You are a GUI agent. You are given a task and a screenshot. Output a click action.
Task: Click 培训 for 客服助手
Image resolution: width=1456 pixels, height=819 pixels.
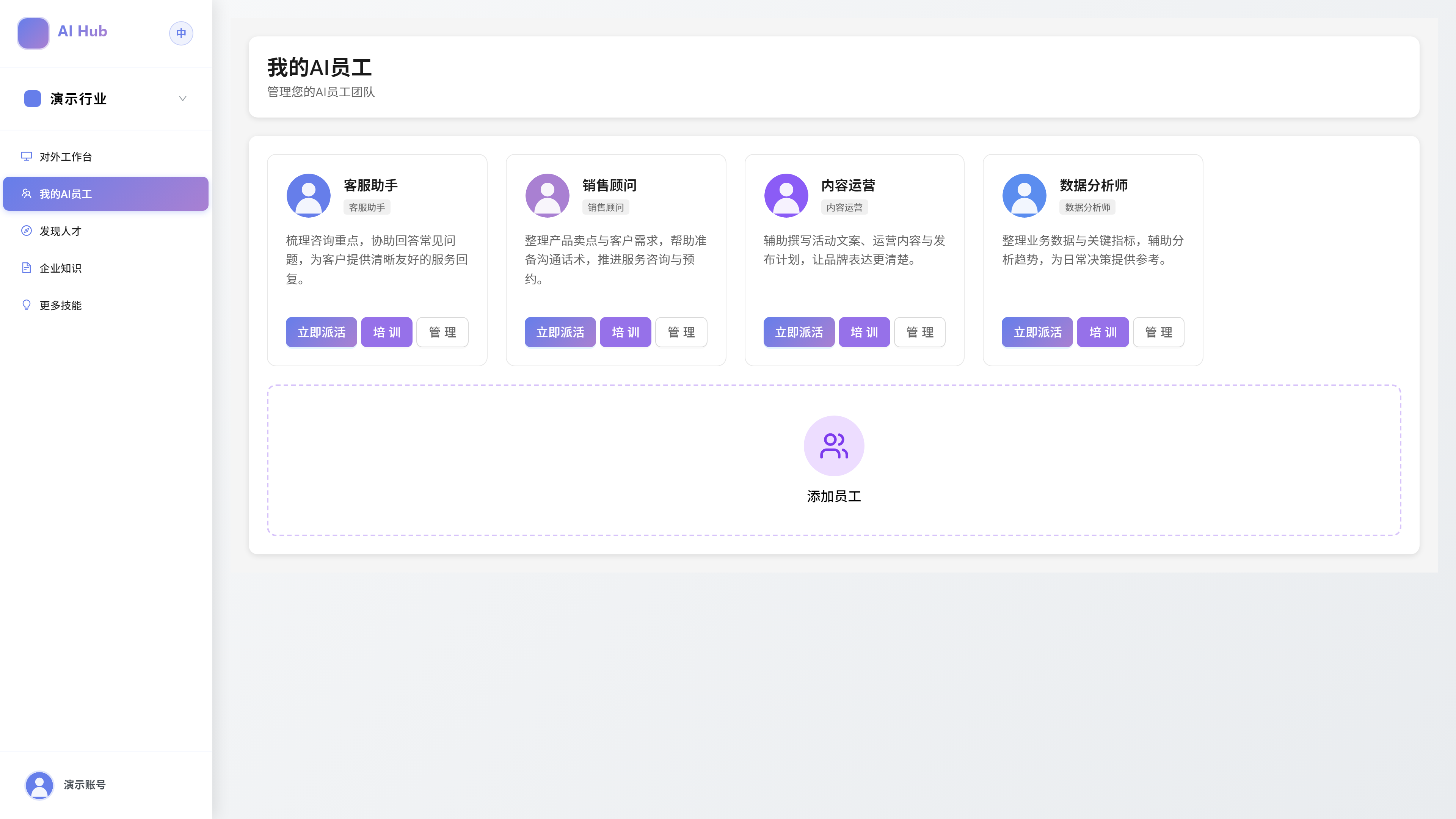coord(387,333)
